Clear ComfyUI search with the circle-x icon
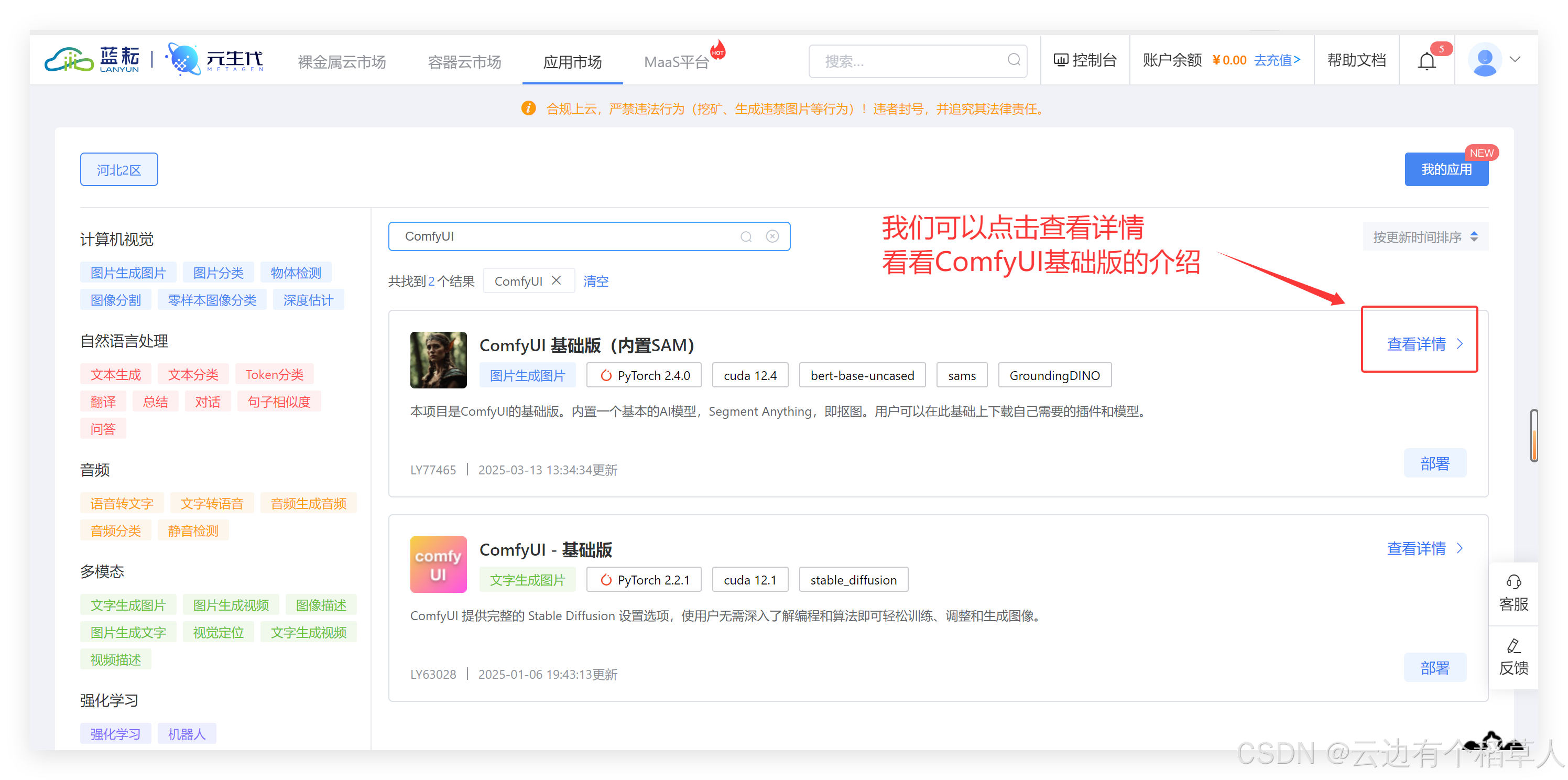 tap(772, 236)
